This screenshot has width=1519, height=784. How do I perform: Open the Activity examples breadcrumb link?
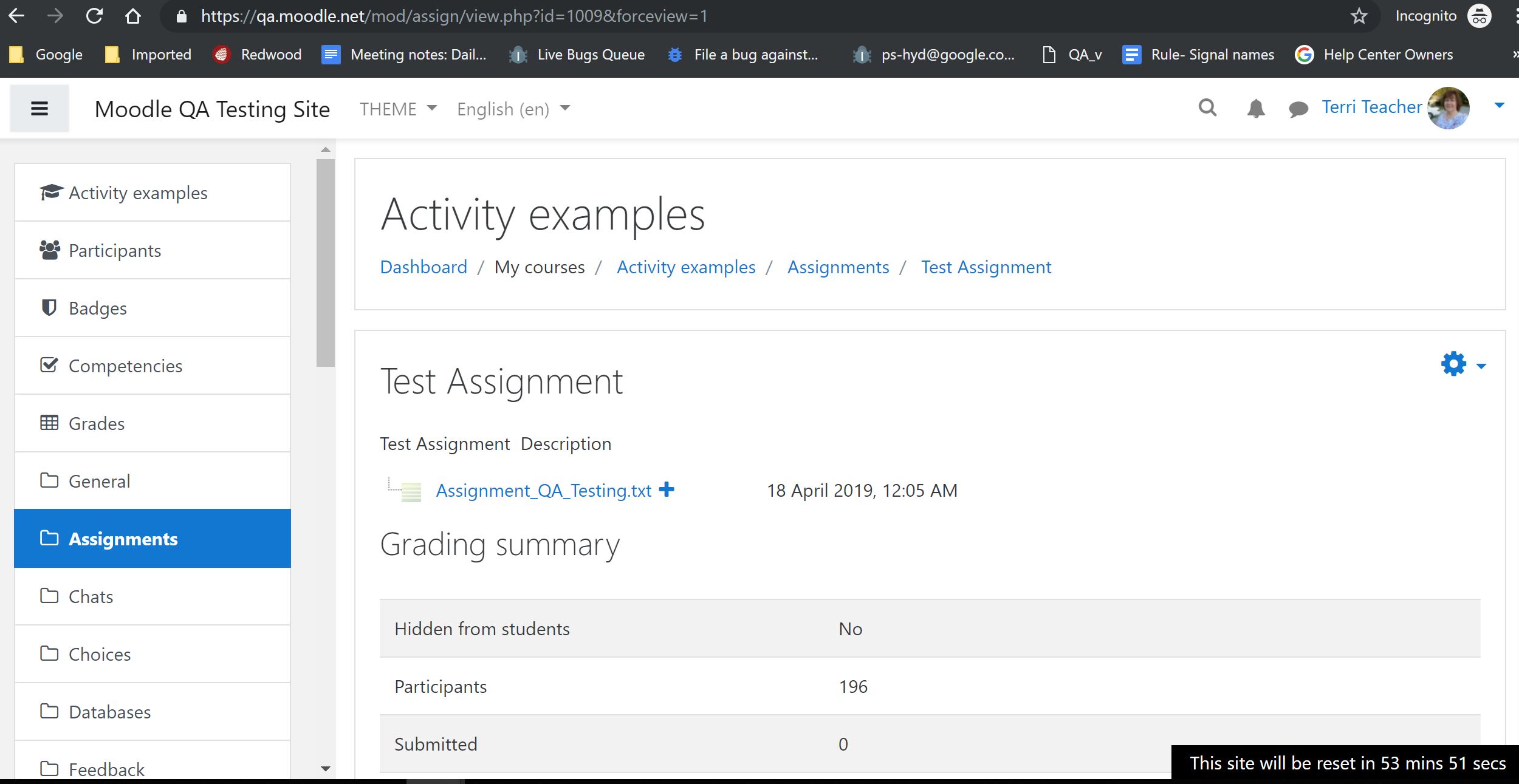tap(686, 267)
